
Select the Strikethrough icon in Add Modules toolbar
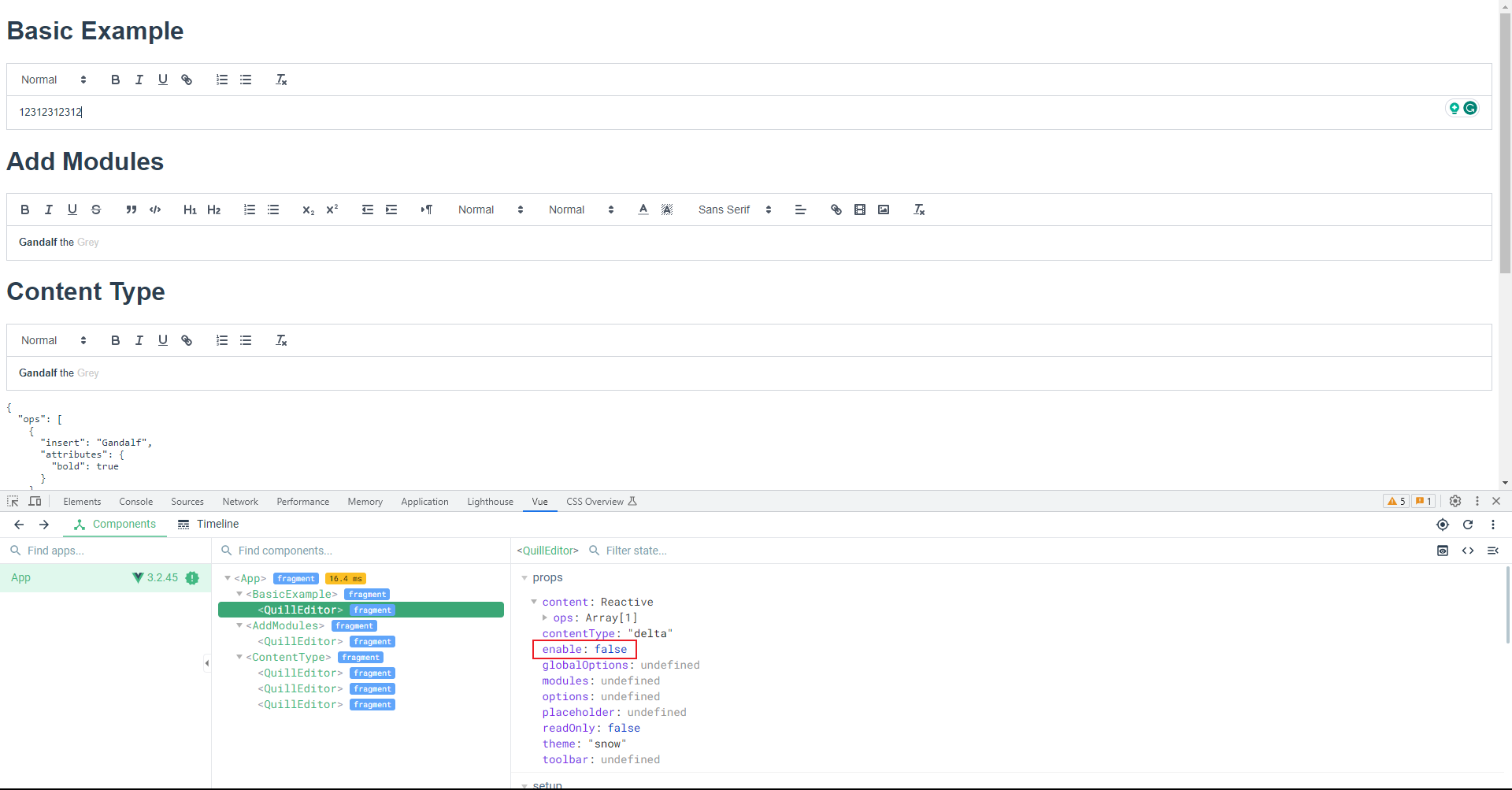(x=96, y=210)
